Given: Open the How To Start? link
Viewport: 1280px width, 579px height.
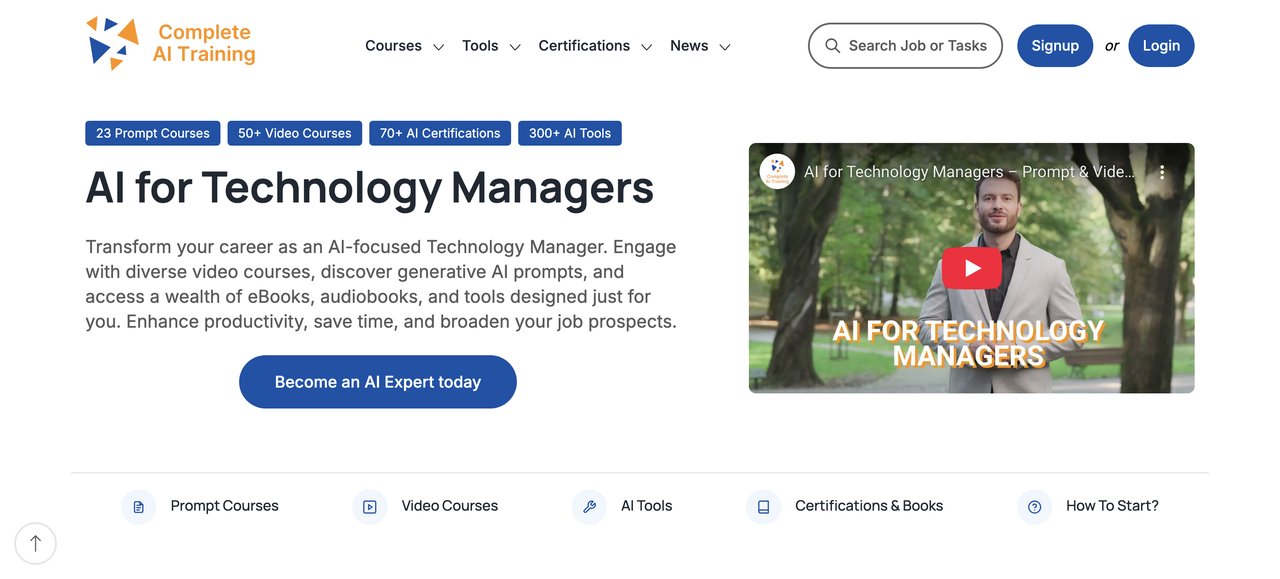Looking at the screenshot, I should (1113, 506).
